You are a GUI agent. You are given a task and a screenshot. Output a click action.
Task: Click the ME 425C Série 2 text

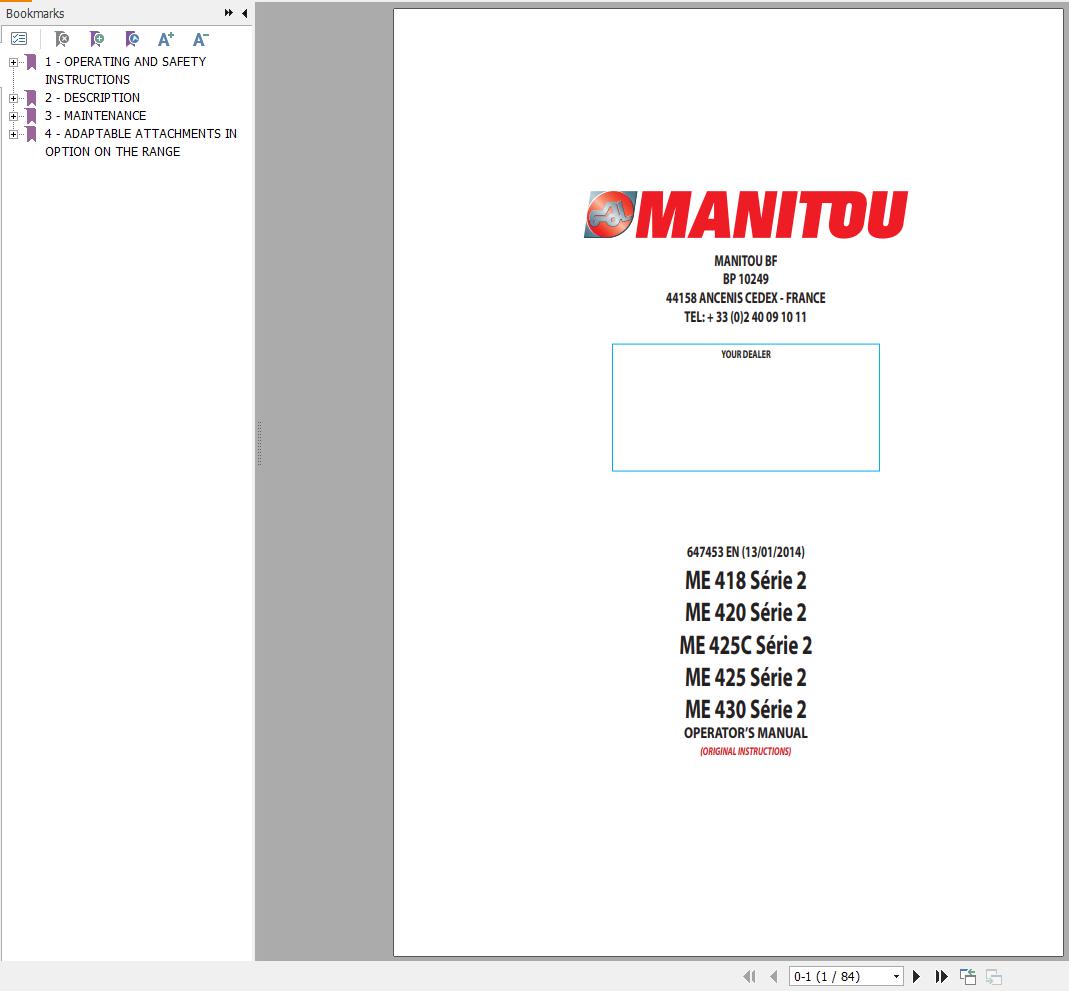[746, 645]
